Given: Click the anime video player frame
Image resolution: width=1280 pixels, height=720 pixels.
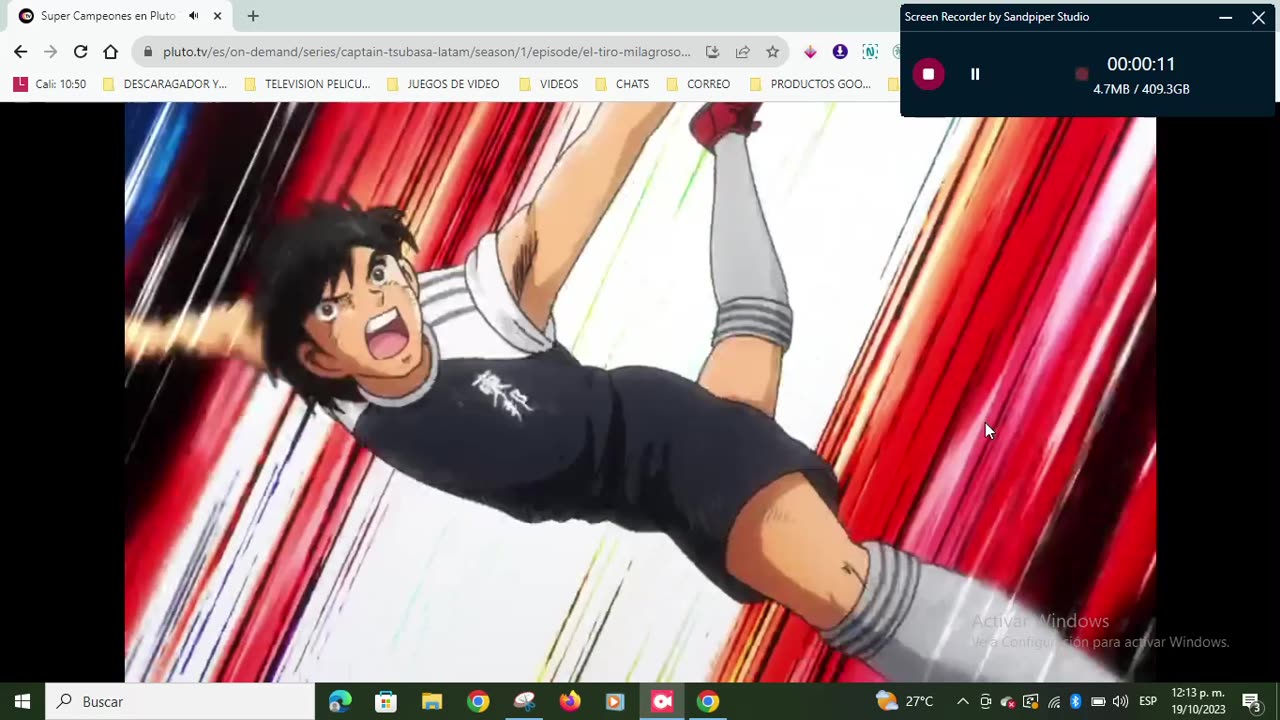Looking at the screenshot, I should [640, 392].
